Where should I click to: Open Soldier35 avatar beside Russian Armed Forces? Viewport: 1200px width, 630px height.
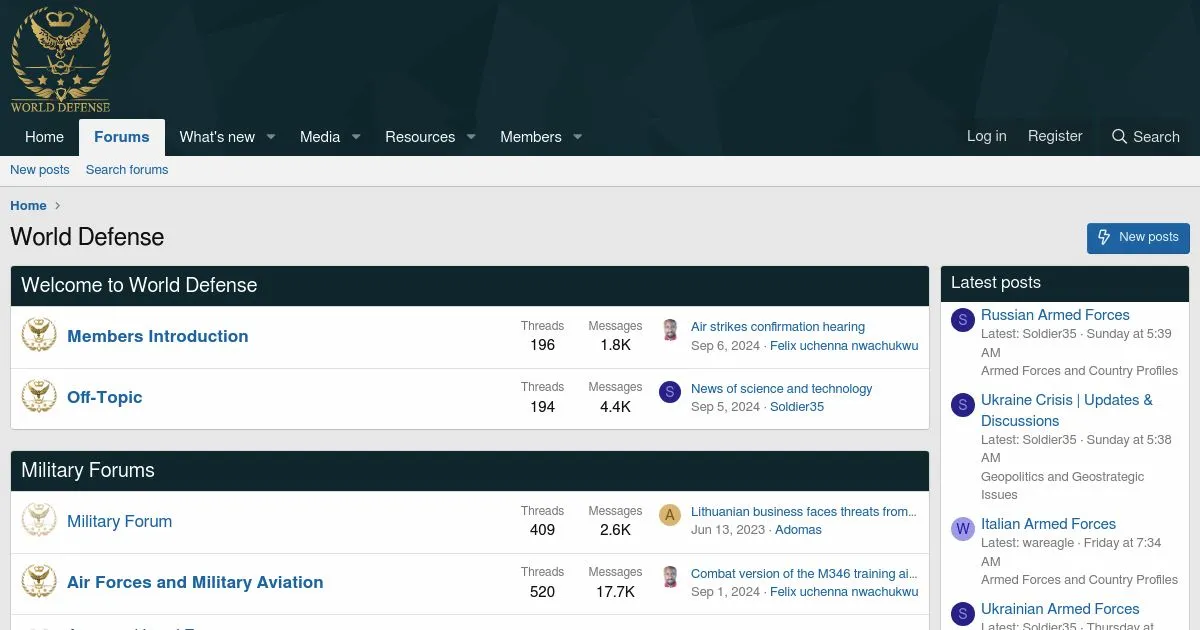click(x=962, y=320)
